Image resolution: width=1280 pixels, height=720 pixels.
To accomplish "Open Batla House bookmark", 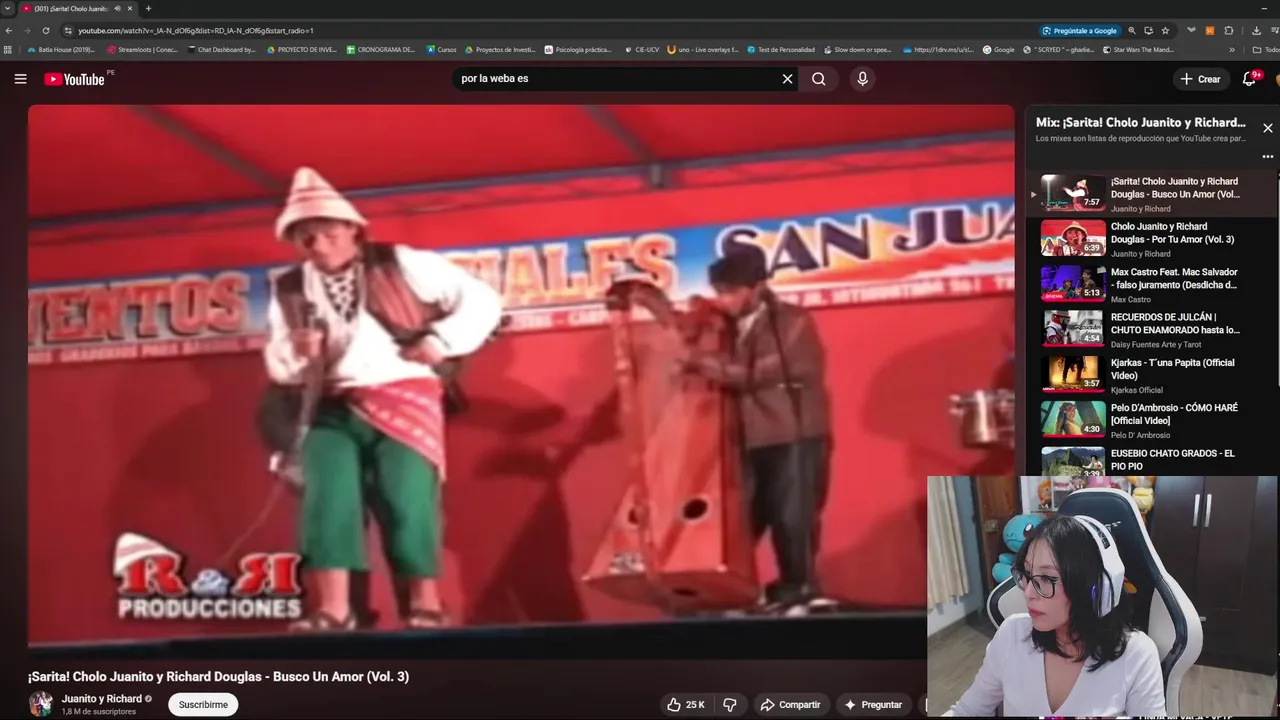I will tap(61, 49).
